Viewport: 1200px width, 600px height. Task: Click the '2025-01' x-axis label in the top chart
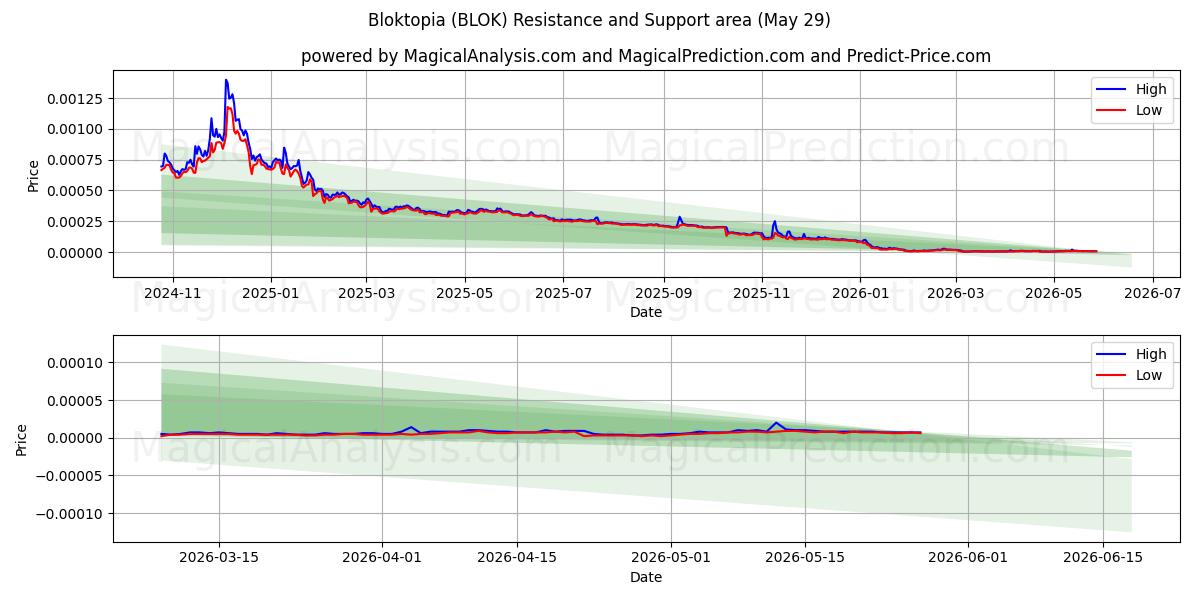click(270, 293)
